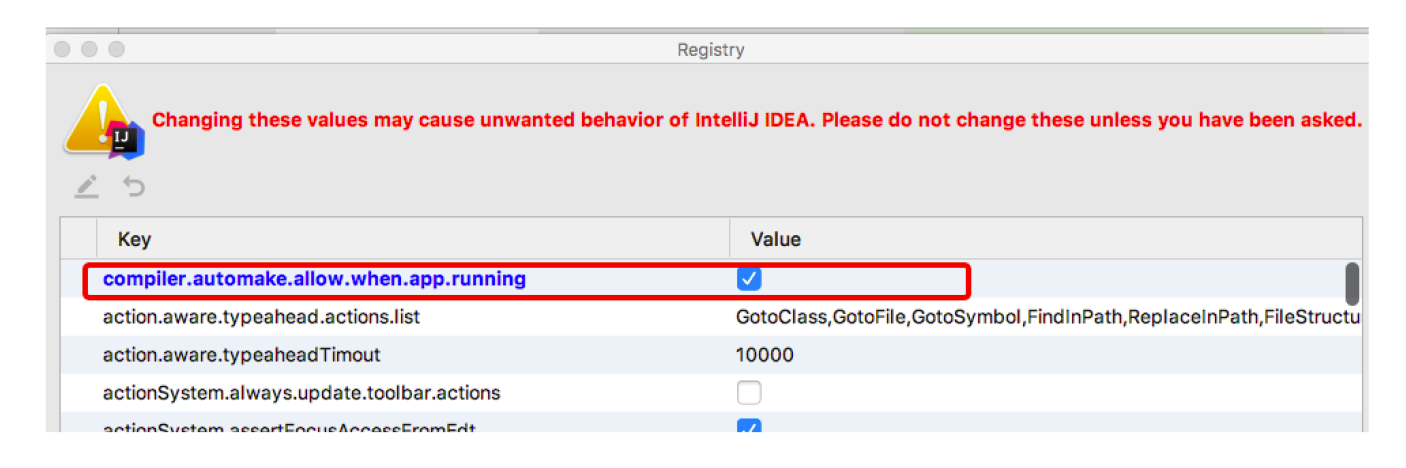Click the yellow minimize window button

[x=90, y=49]
